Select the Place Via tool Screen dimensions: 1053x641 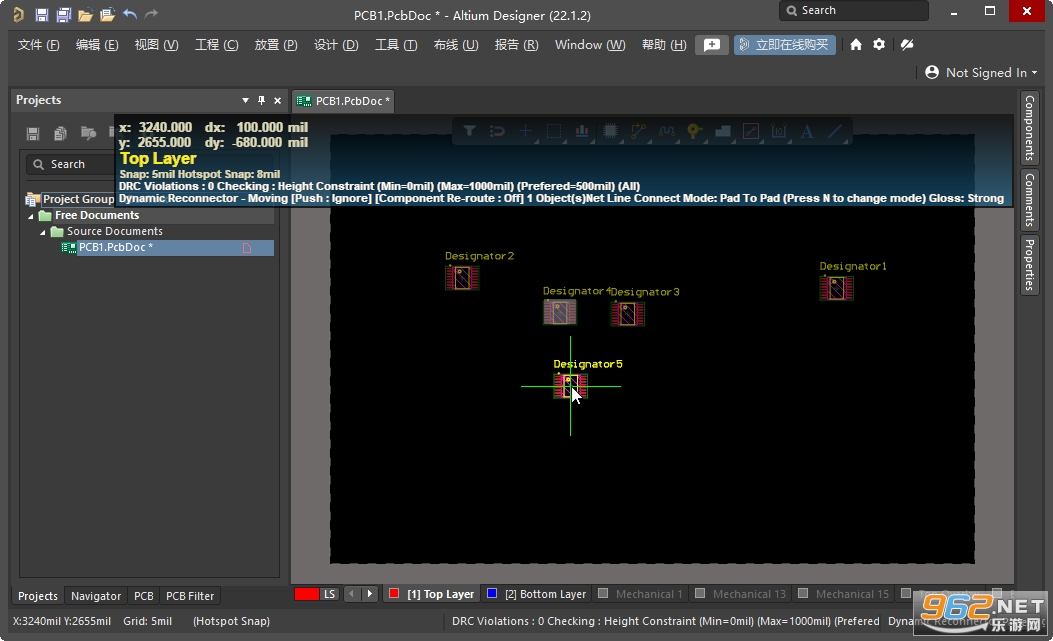(x=694, y=131)
